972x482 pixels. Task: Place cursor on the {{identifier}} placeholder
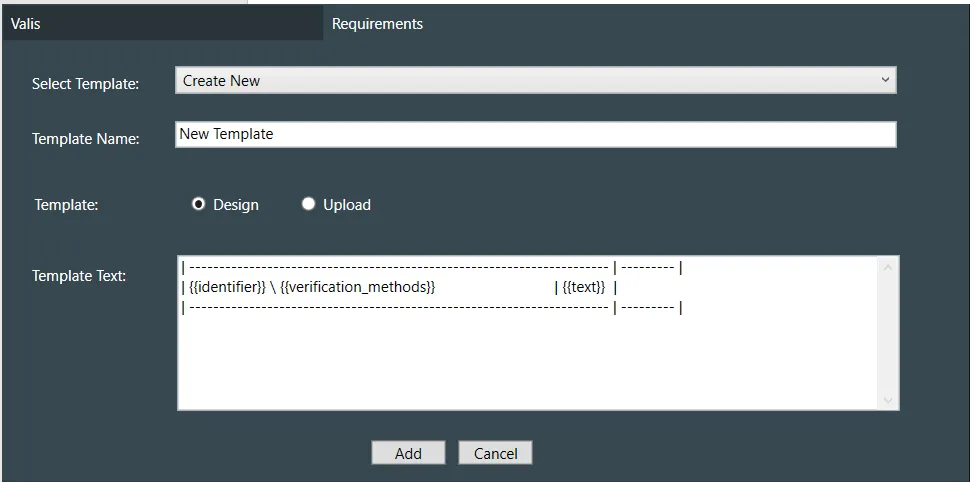tap(227, 288)
